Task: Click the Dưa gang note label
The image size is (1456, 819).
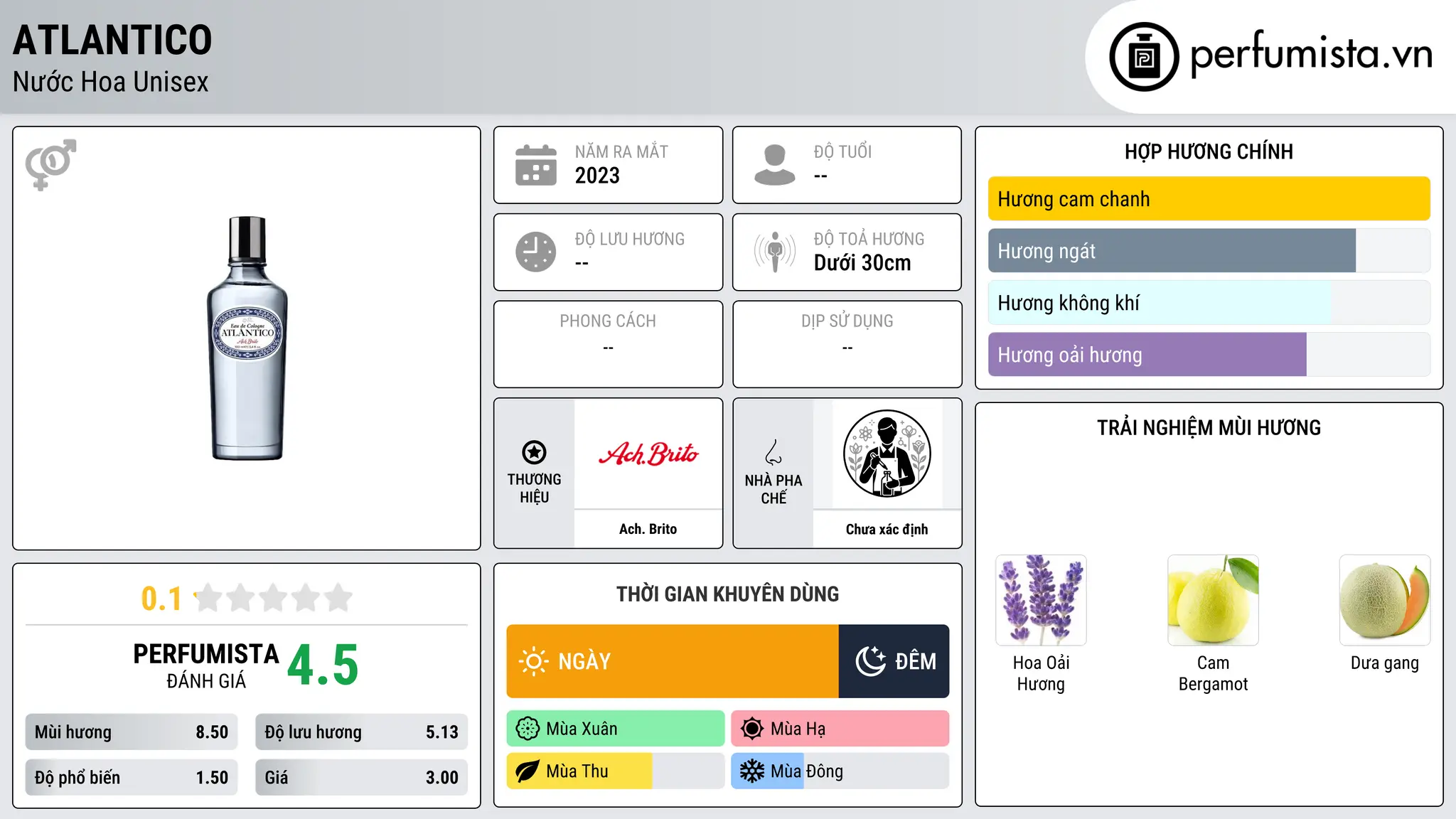Action: pyautogui.click(x=1385, y=663)
